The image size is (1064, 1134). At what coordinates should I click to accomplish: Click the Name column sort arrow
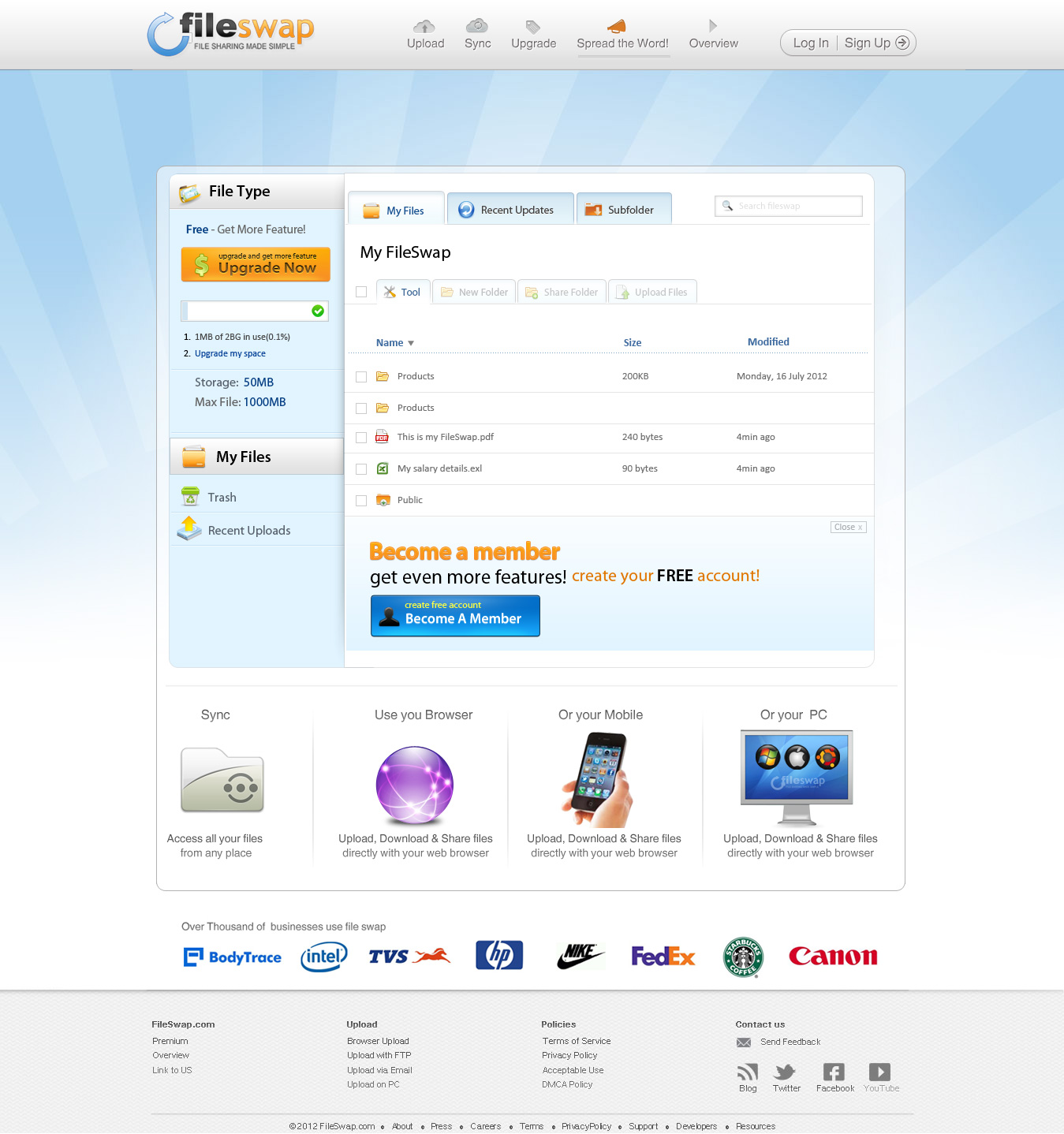411,343
